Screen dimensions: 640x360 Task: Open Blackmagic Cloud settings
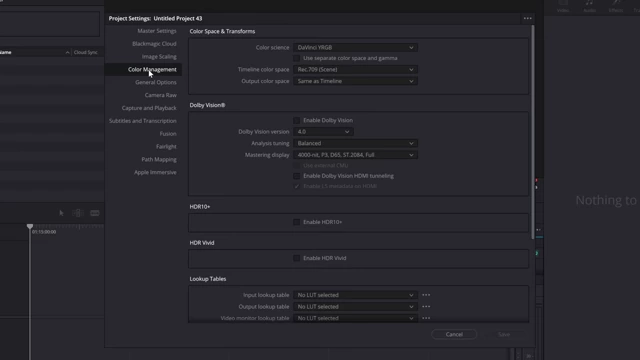point(154,44)
